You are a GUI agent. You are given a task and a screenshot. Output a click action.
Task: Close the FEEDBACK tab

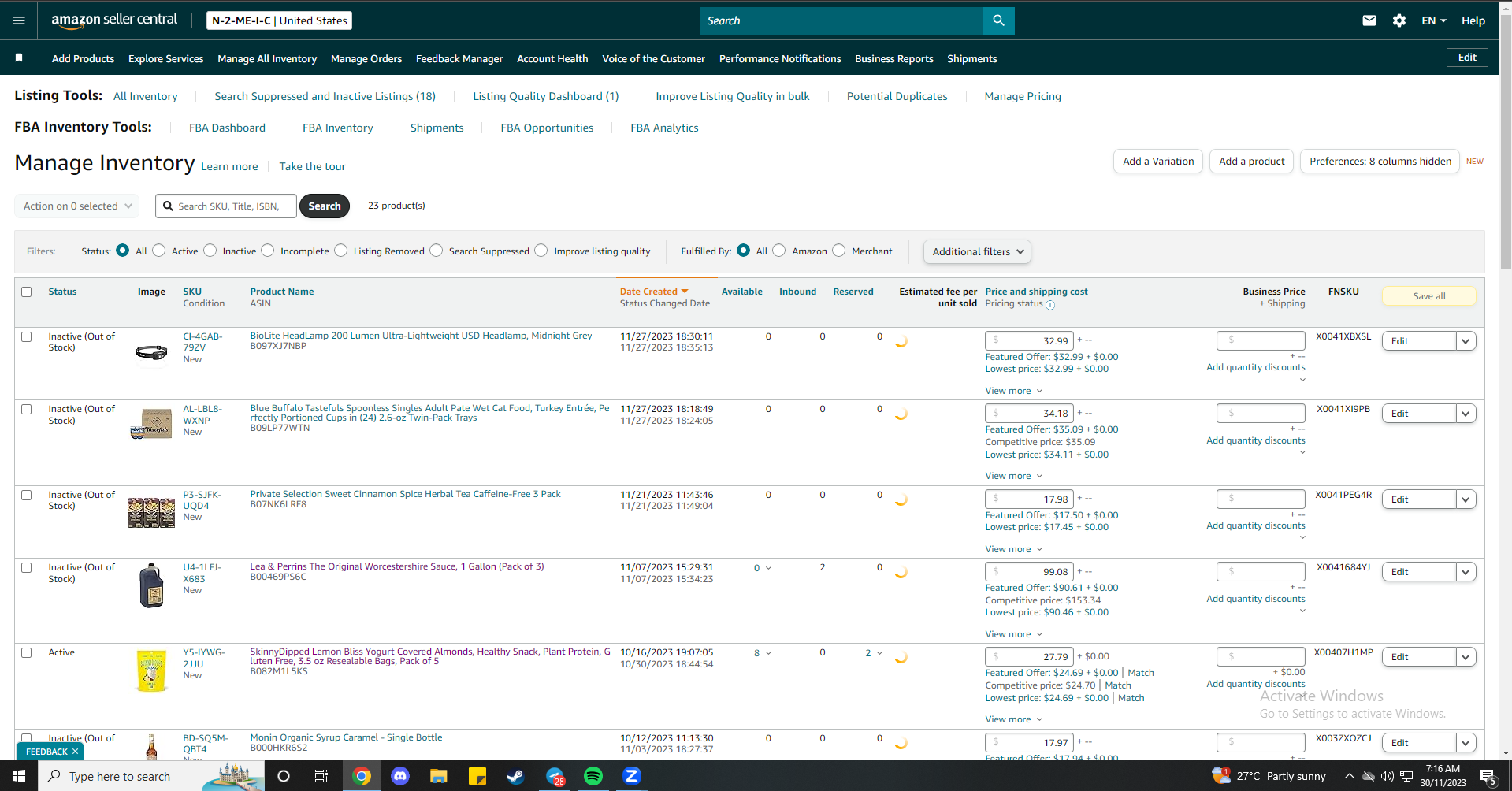75,752
